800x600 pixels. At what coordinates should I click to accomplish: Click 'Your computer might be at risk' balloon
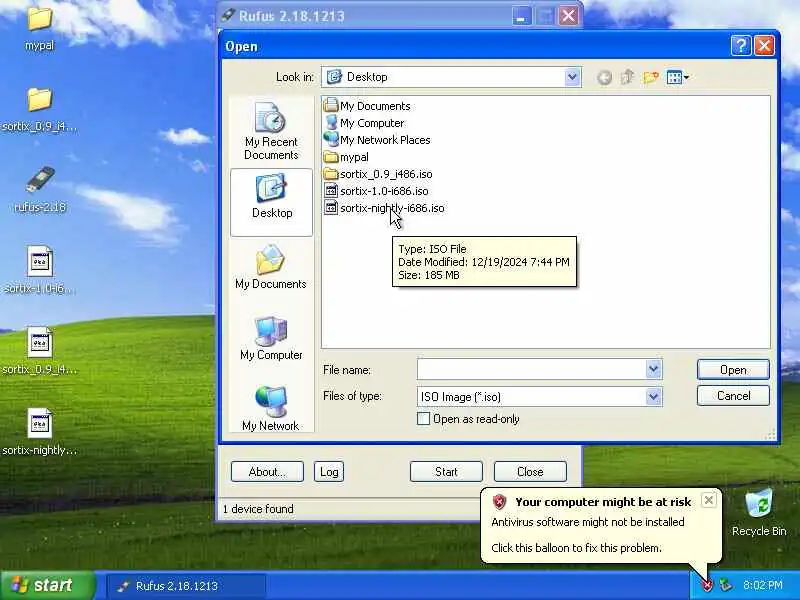point(603,502)
